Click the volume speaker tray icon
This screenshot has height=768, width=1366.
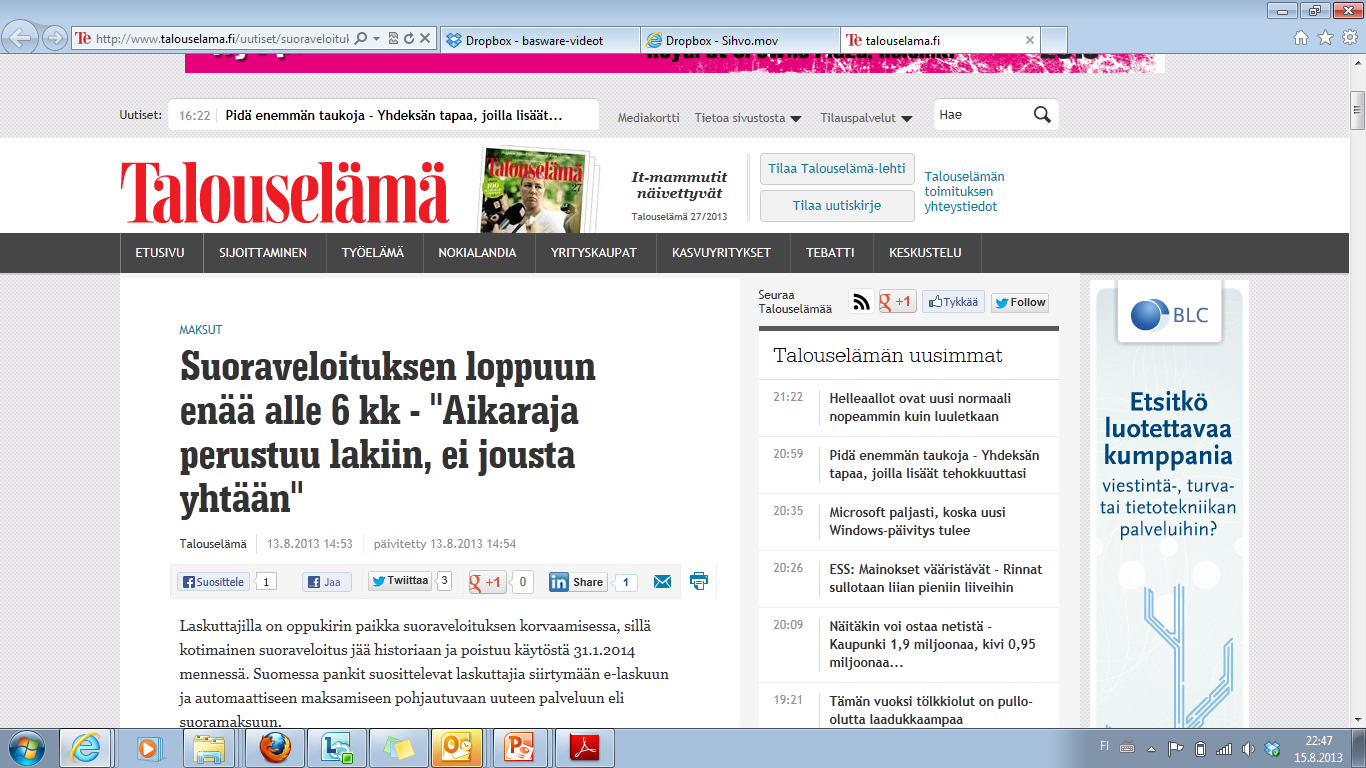[x=1248, y=748]
